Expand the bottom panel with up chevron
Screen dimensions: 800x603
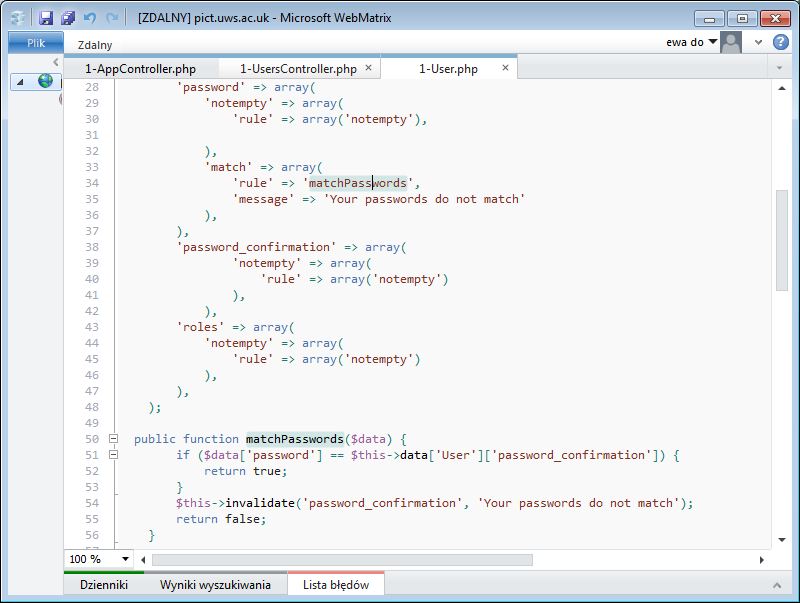pyautogui.click(x=777, y=585)
